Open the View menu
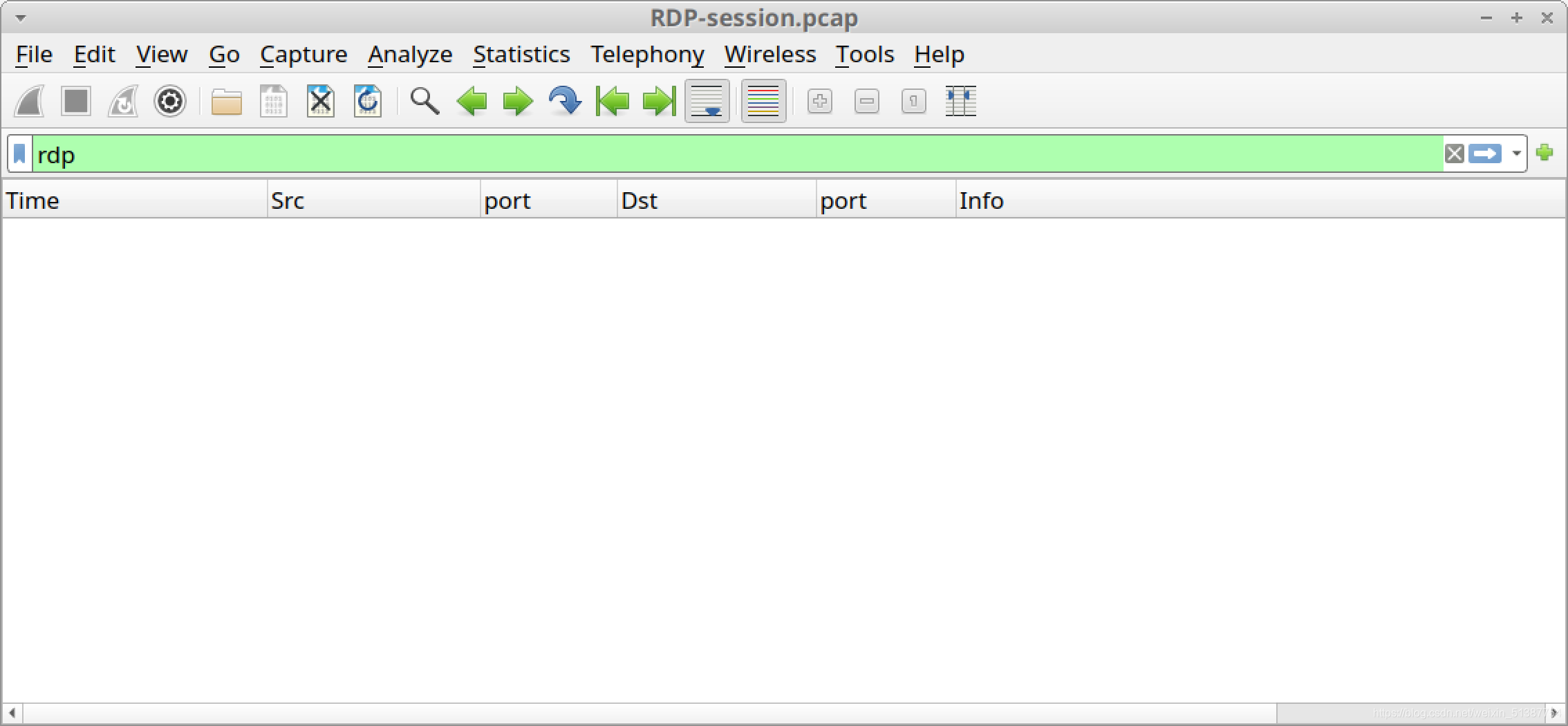The width and height of the screenshot is (1568, 726). tap(162, 55)
